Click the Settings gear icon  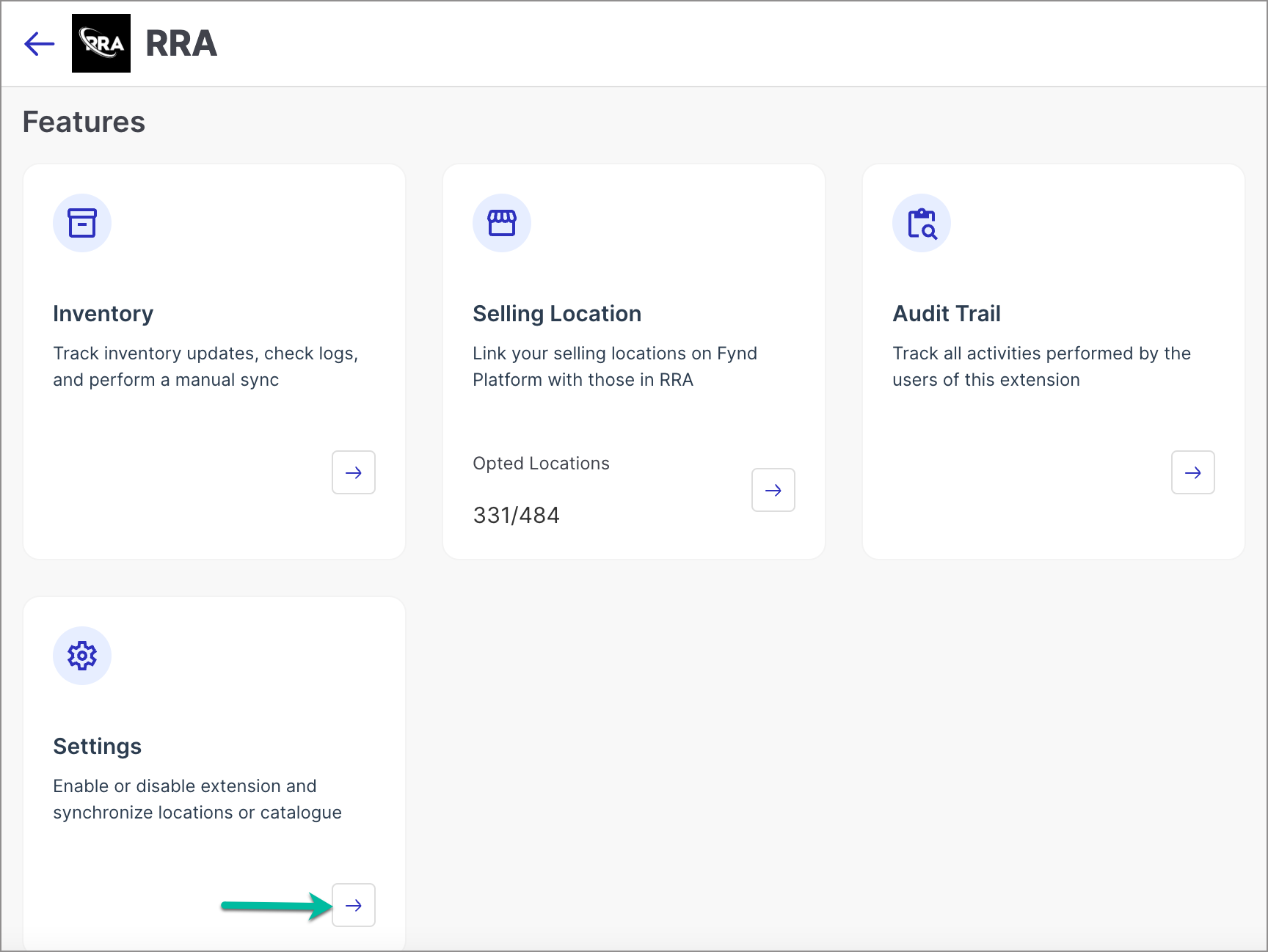(x=82, y=656)
